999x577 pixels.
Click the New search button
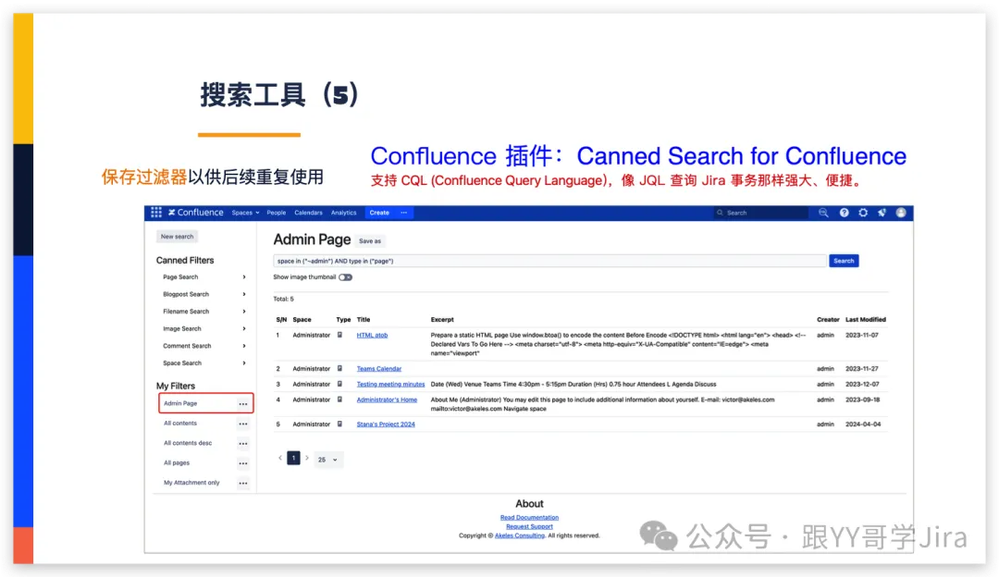[177, 236]
